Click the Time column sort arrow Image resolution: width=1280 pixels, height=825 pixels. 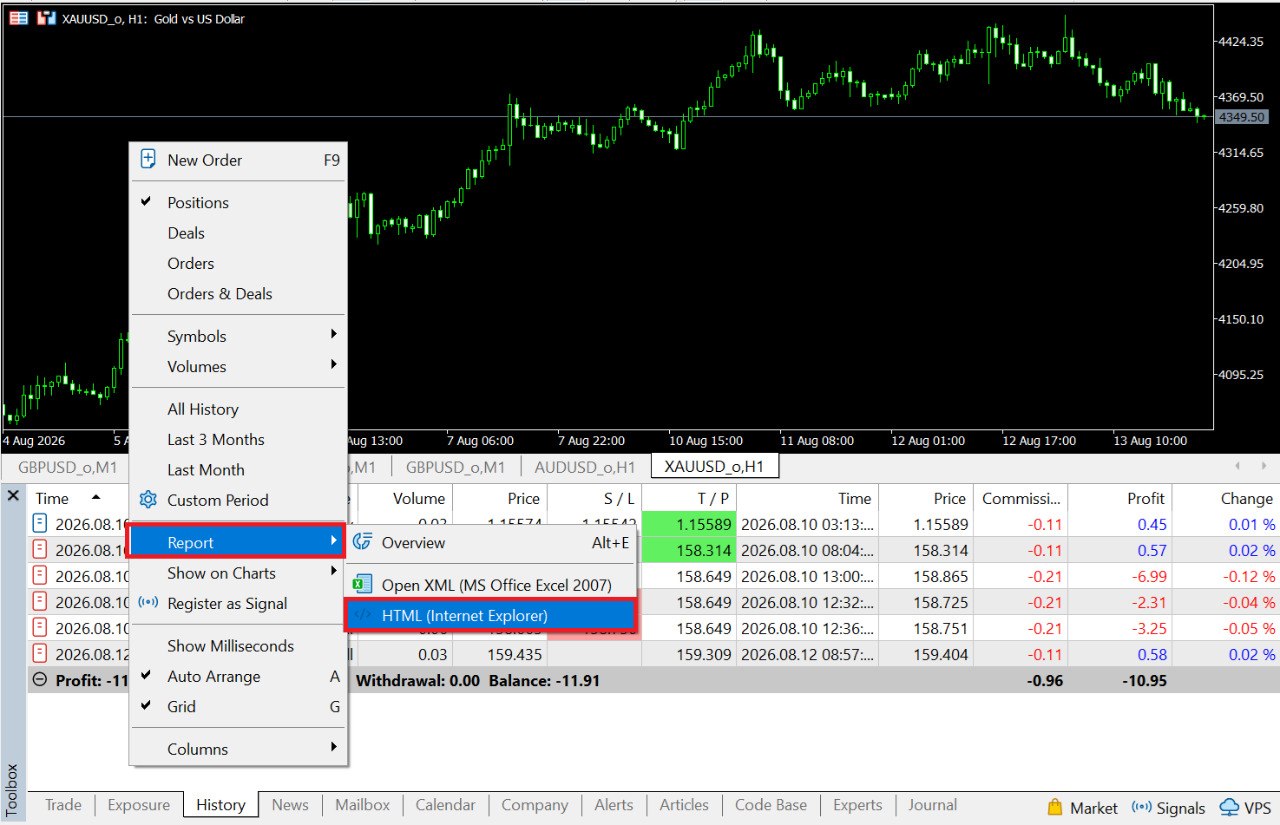click(96, 496)
